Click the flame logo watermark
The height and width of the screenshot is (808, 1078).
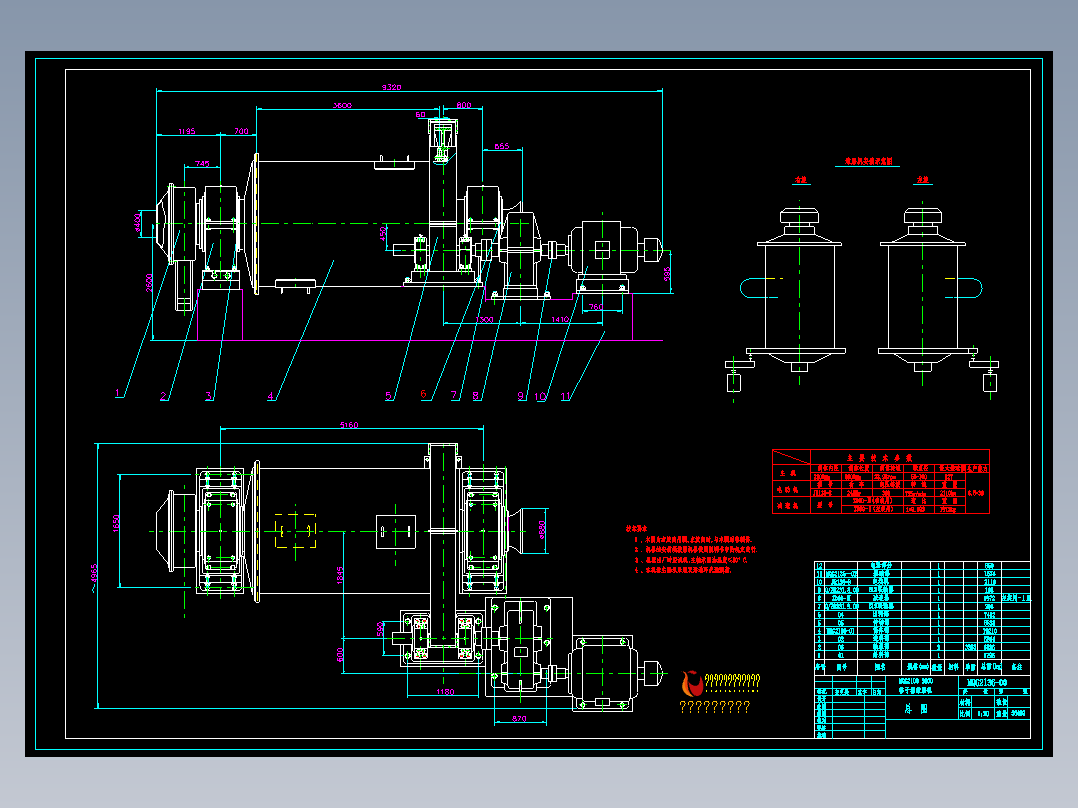pyautogui.click(x=692, y=684)
